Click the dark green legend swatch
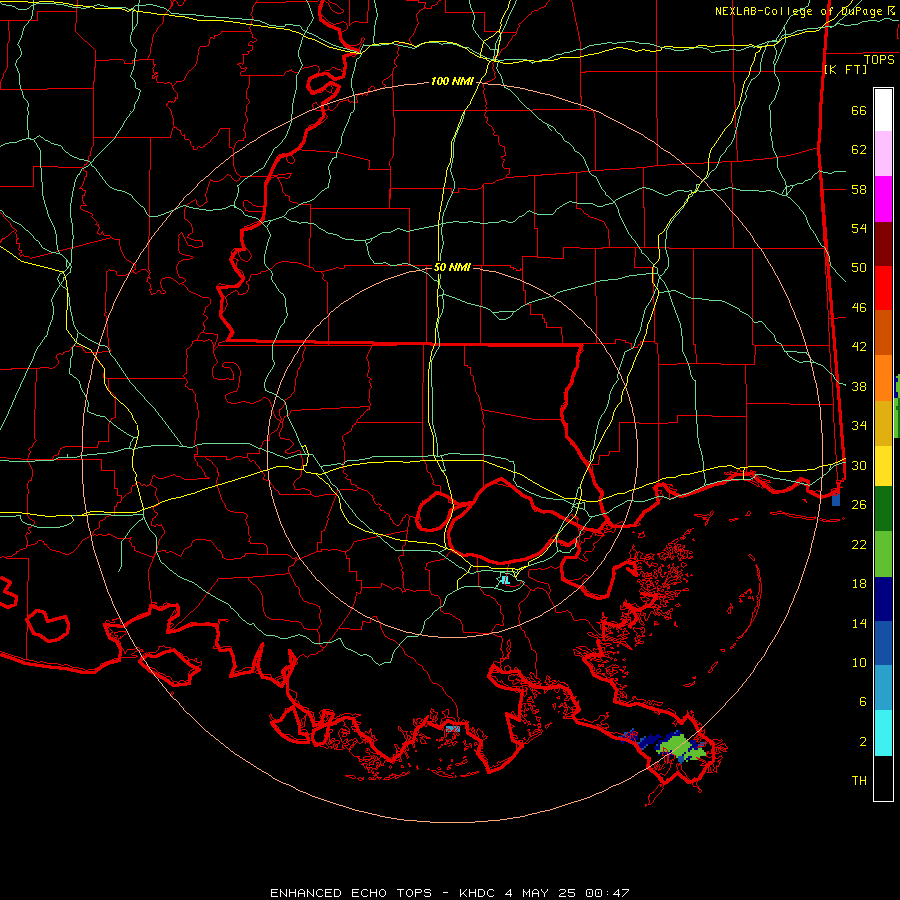Image resolution: width=900 pixels, height=900 pixels. point(883,509)
